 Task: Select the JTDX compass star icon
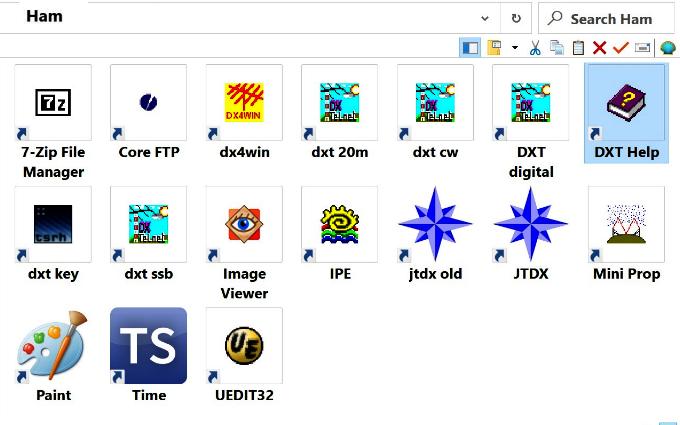coord(531,224)
